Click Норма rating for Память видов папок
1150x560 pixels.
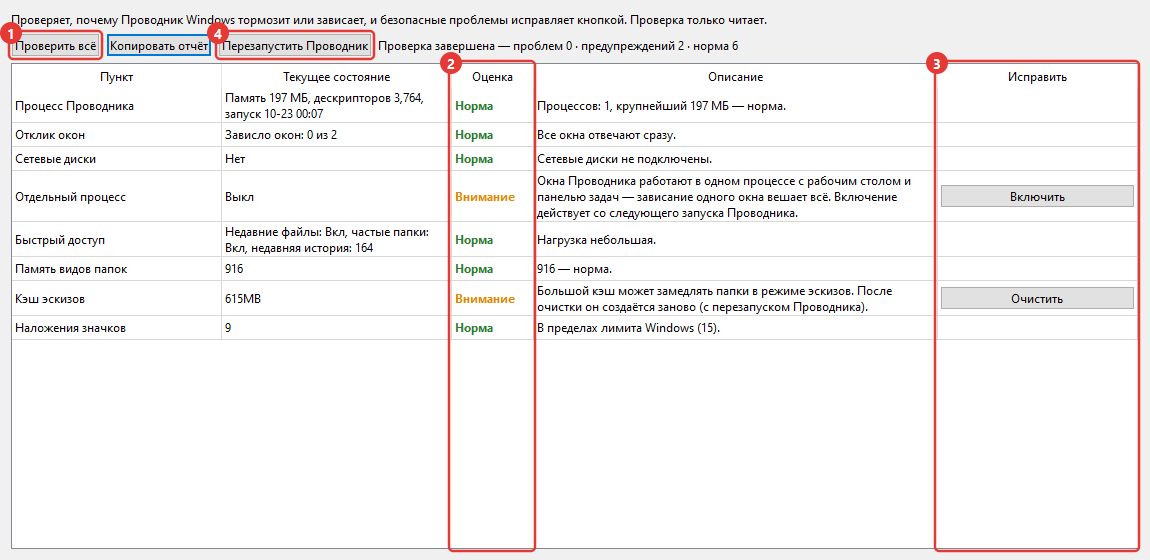(x=475, y=269)
